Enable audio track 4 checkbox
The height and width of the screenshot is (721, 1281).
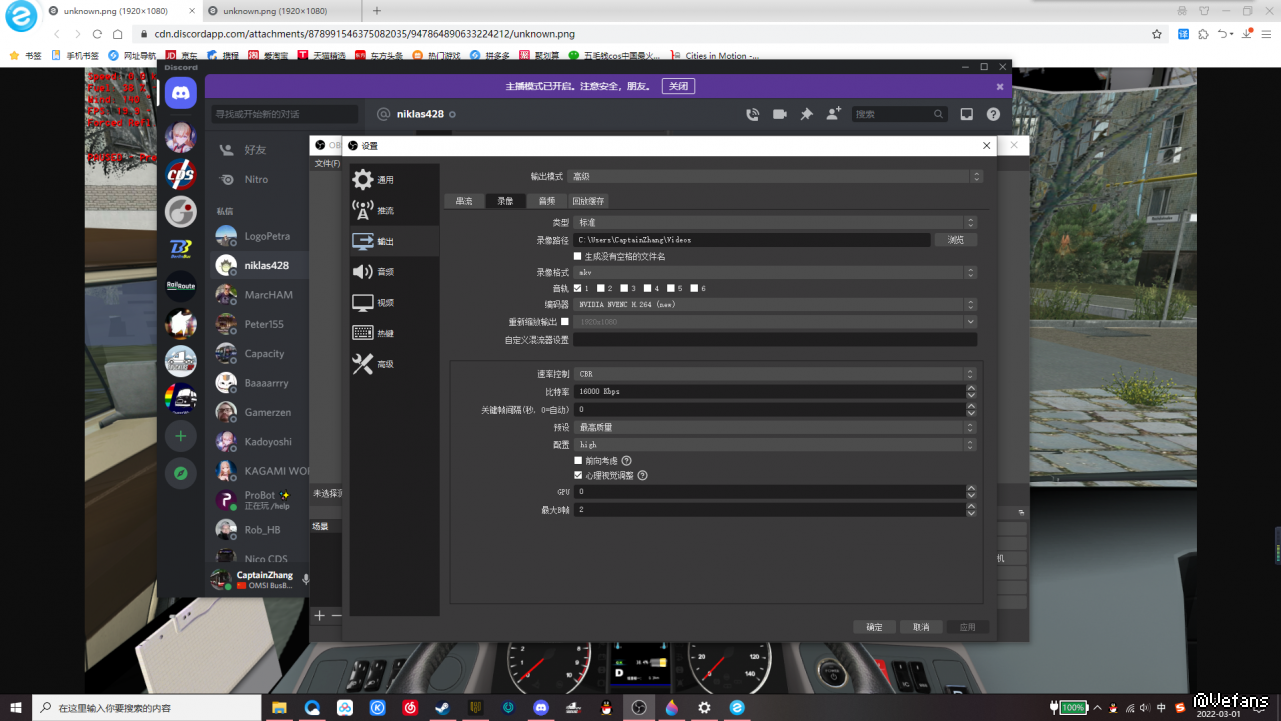click(x=648, y=288)
